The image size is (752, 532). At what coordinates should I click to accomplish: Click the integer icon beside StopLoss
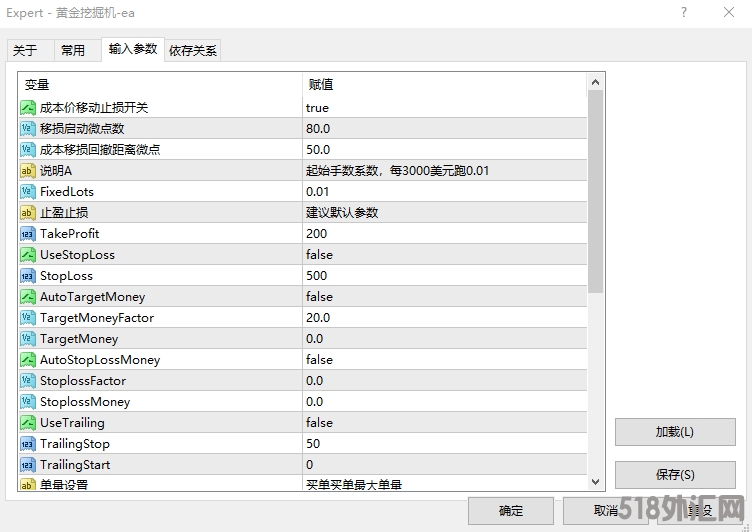coord(28,276)
